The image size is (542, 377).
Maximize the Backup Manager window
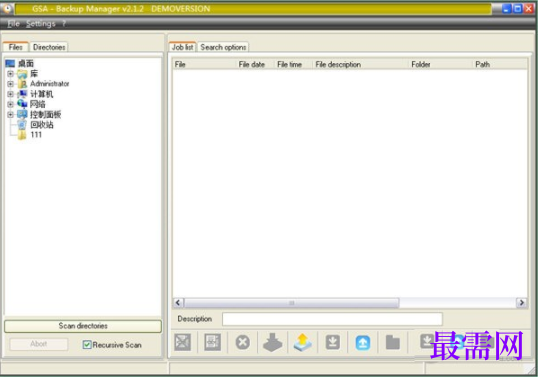517,9
